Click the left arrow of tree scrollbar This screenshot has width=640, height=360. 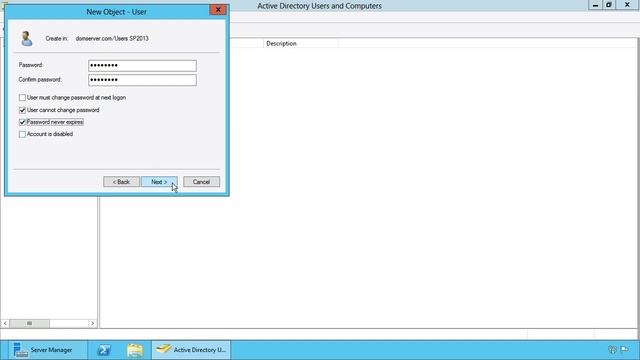[x=5, y=323]
